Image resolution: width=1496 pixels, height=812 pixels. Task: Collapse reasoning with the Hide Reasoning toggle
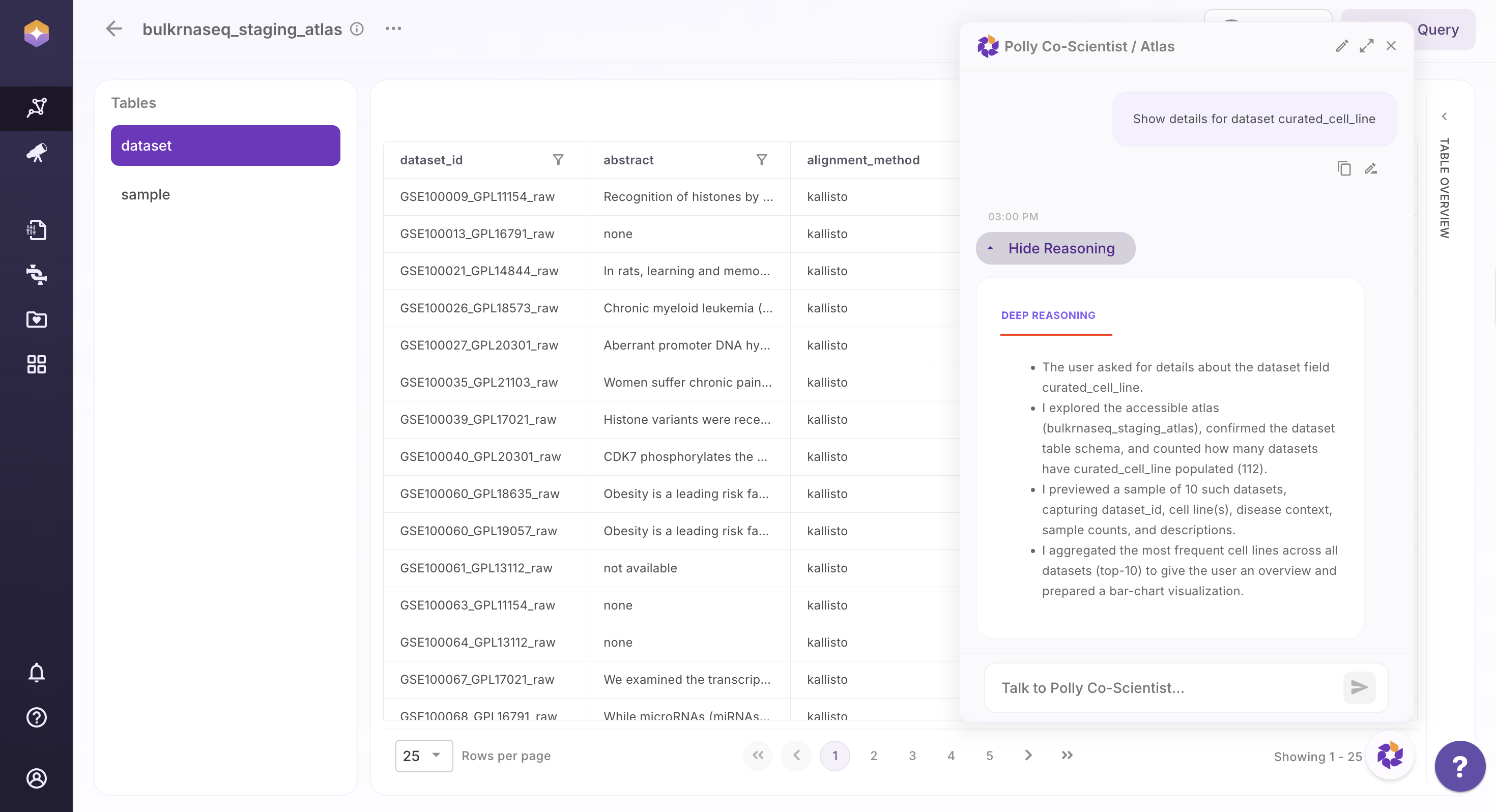coord(1055,248)
